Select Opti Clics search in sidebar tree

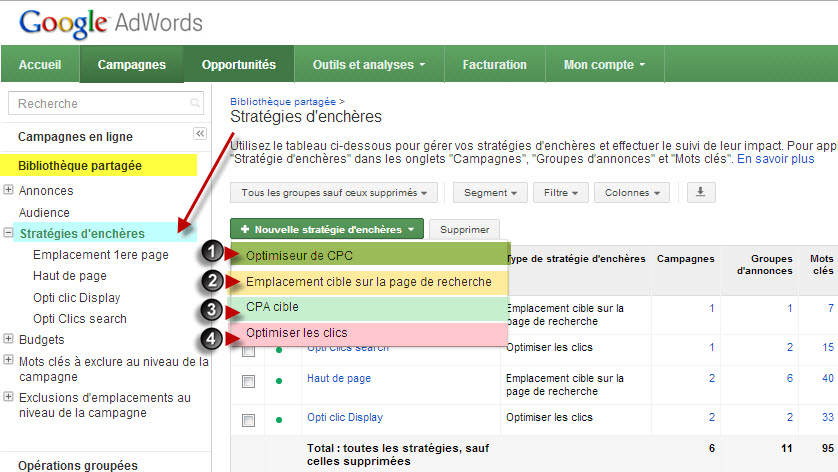coord(80,319)
